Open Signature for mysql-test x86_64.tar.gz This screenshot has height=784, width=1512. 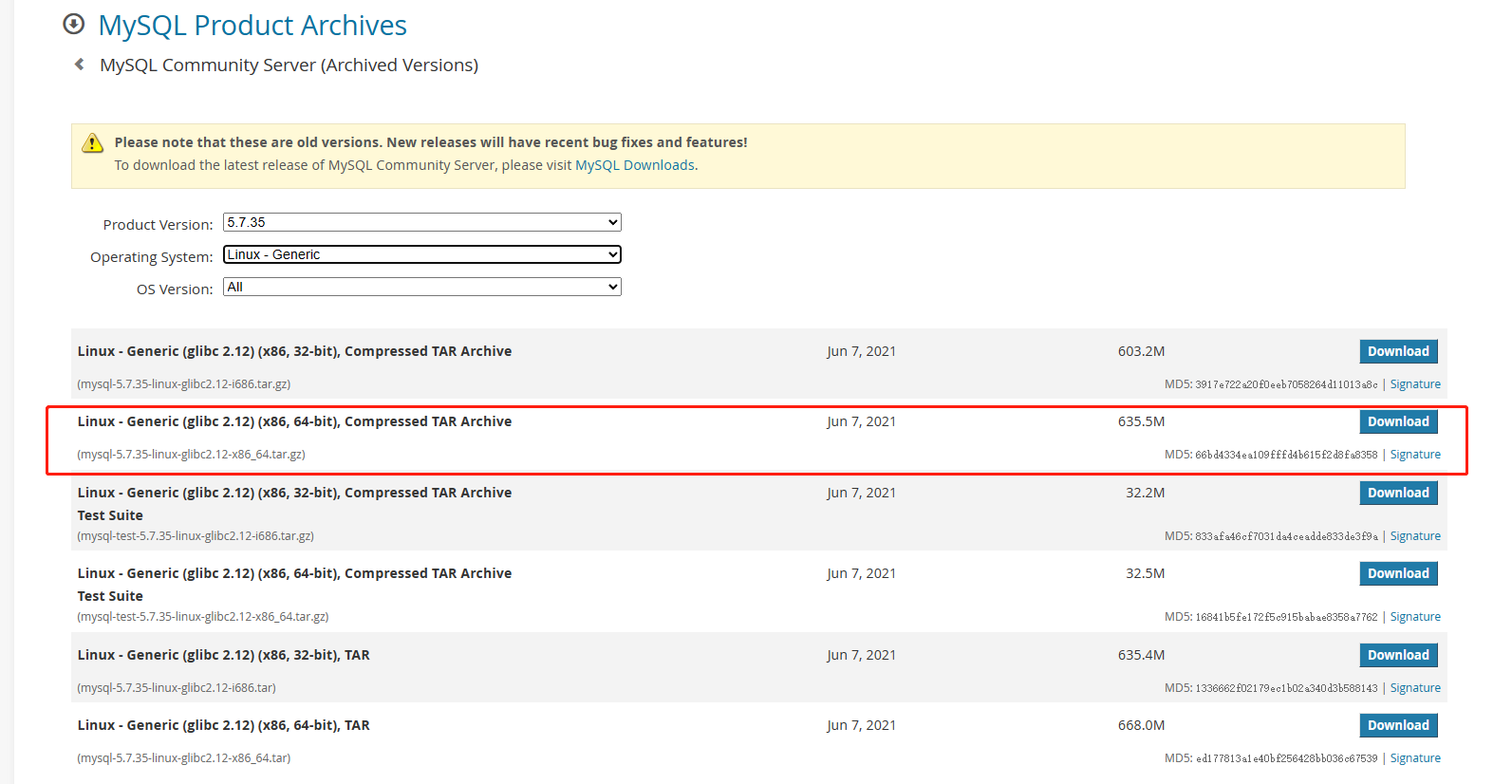(x=1415, y=617)
